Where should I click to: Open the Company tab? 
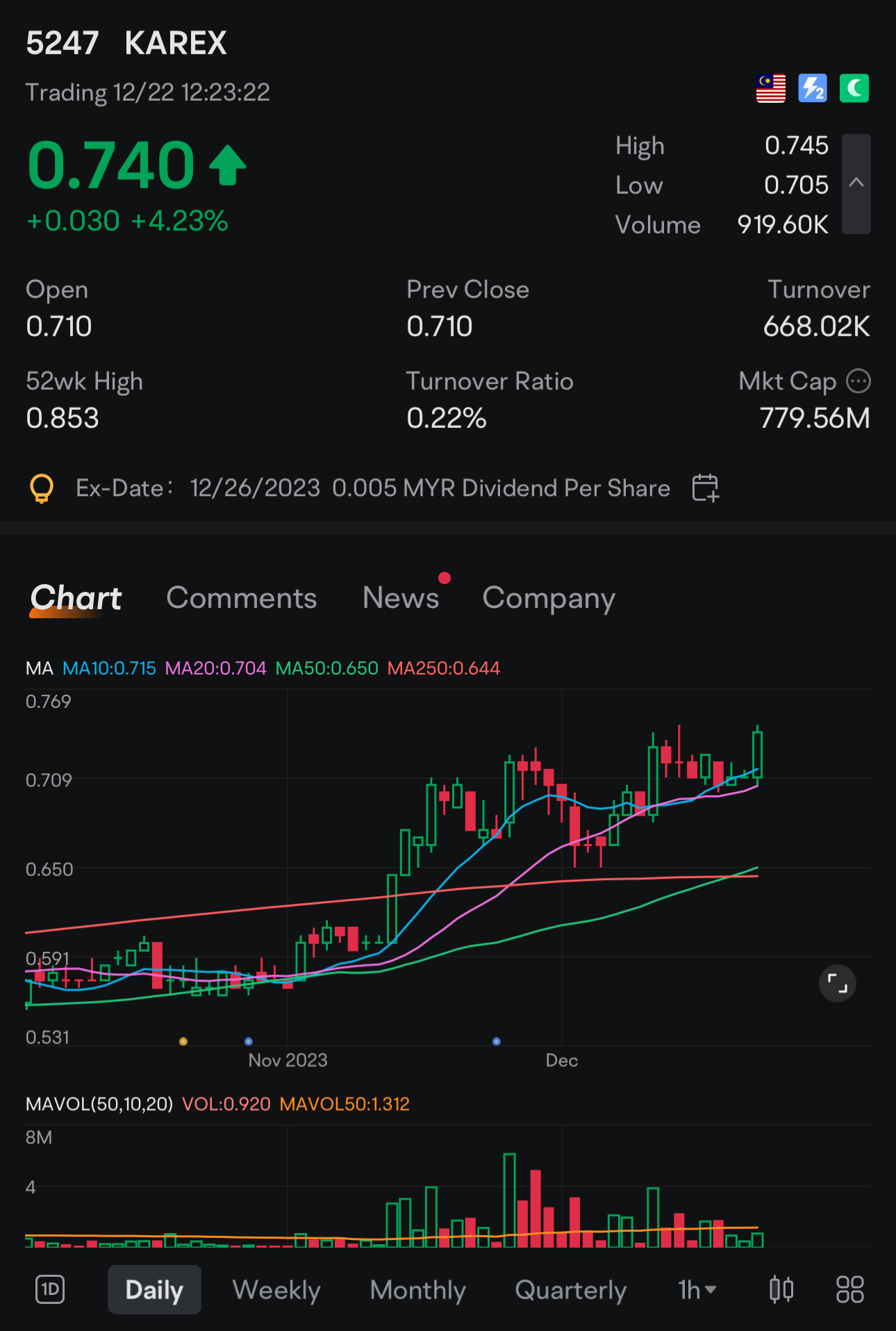[549, 598]
